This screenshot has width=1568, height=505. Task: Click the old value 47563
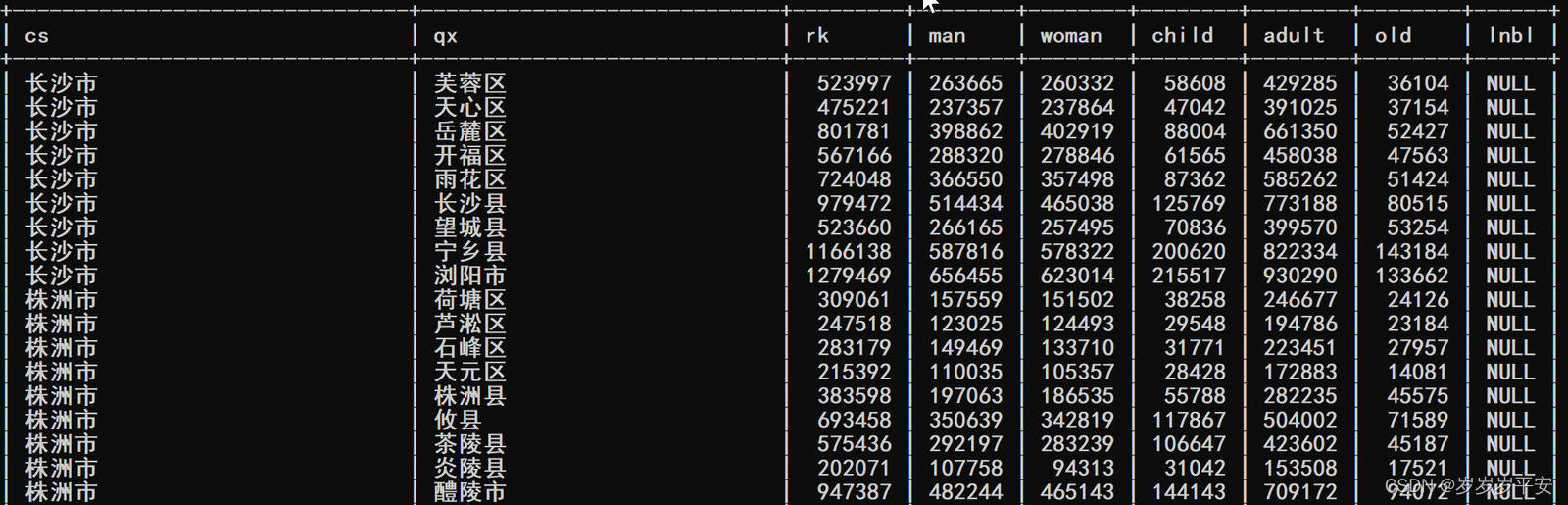click(x=1418, y=156)
